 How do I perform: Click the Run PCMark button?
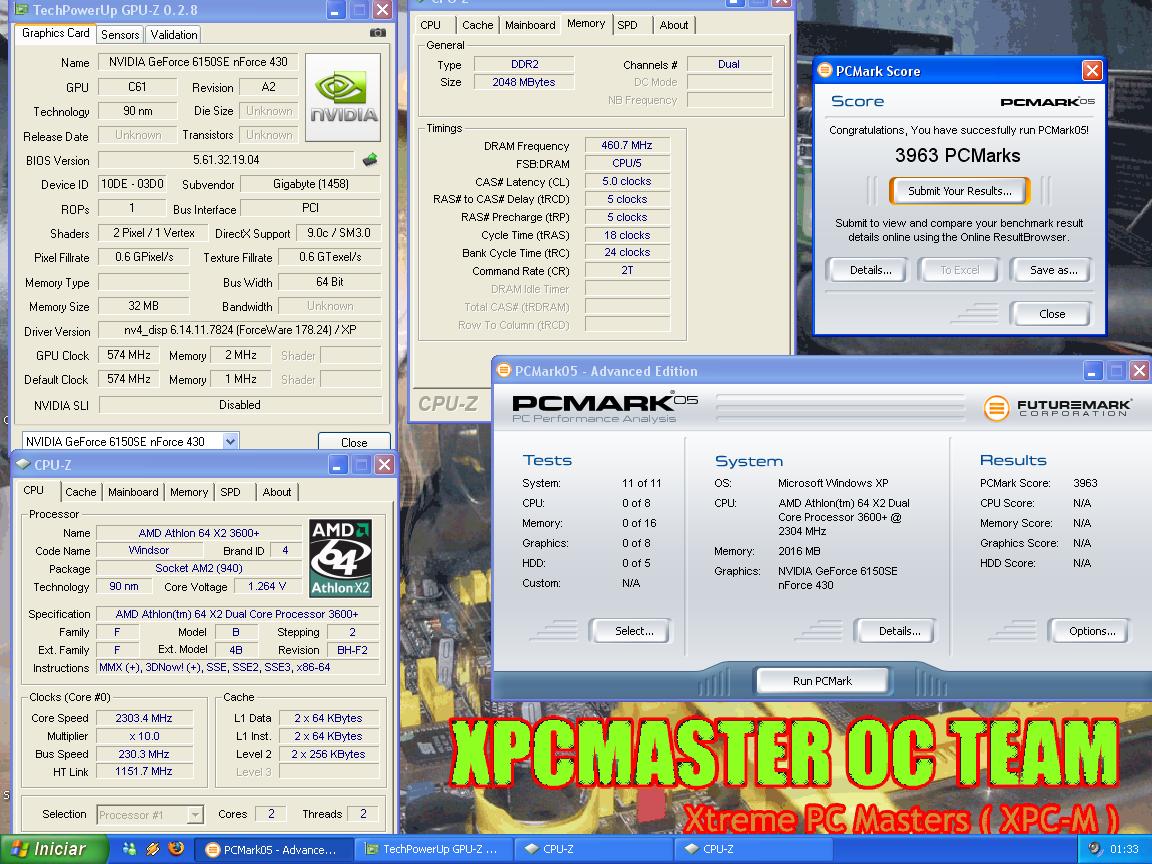822,681
